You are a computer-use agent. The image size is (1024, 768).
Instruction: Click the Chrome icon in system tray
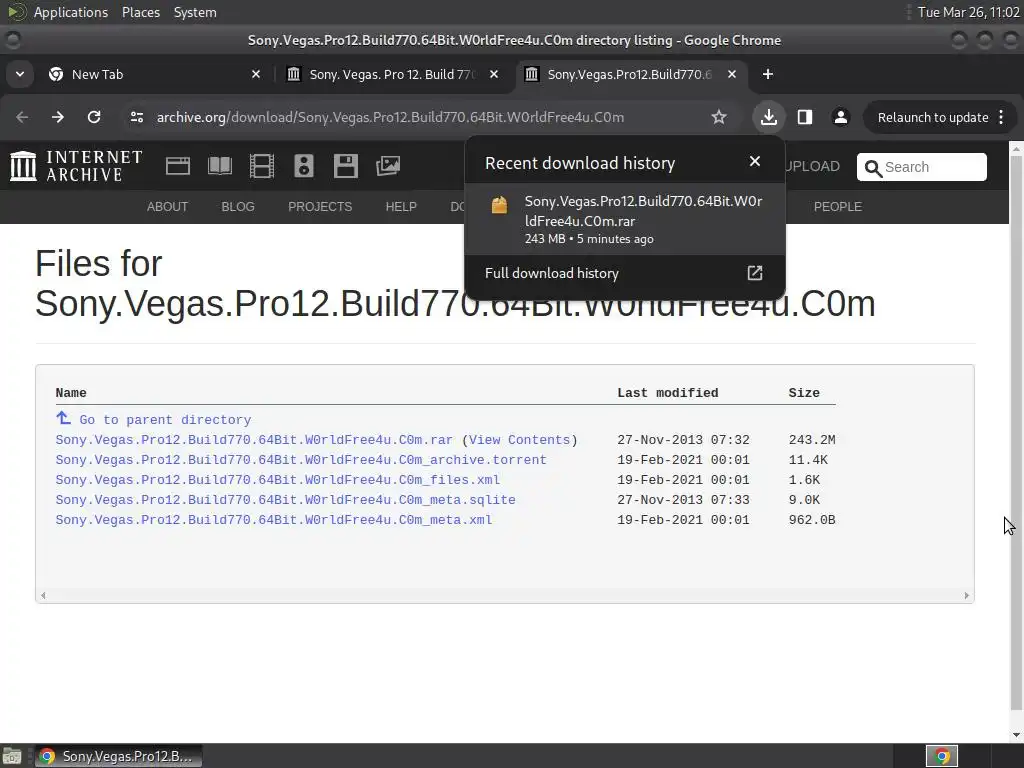point(942,756)
